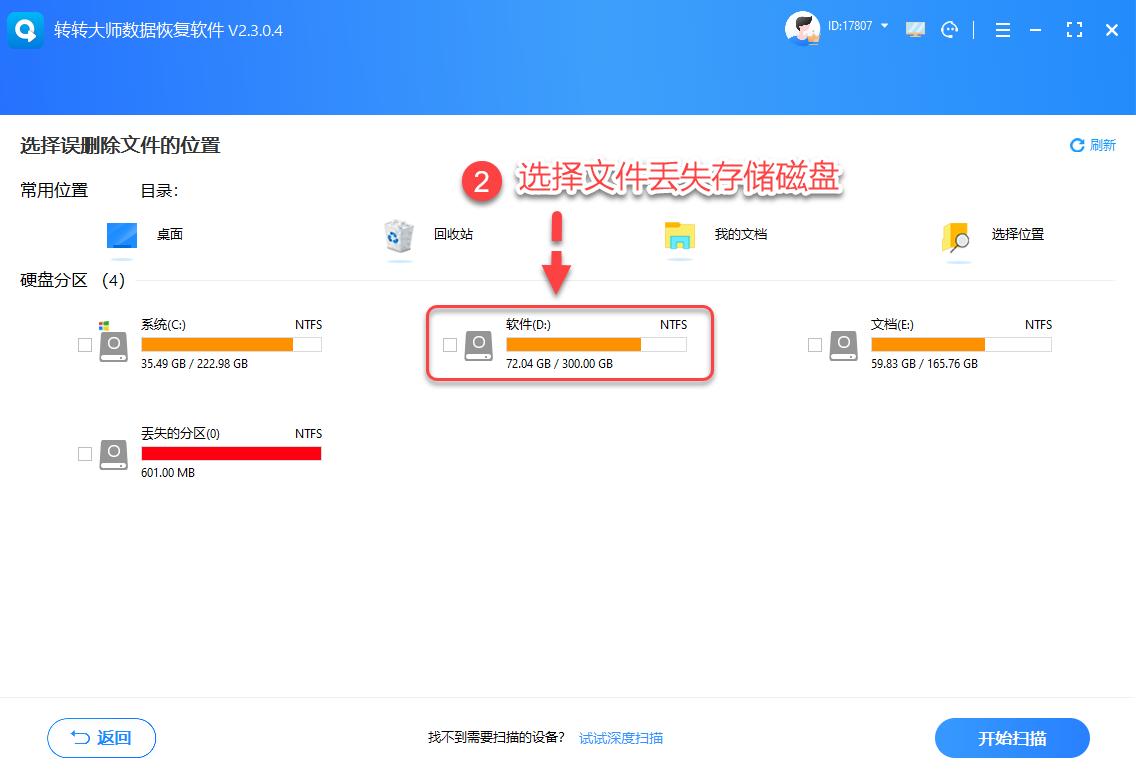This screenshot has height=778, width=1136.
Task: Click the E: drive usage bar
Action: tap(961, 345)
